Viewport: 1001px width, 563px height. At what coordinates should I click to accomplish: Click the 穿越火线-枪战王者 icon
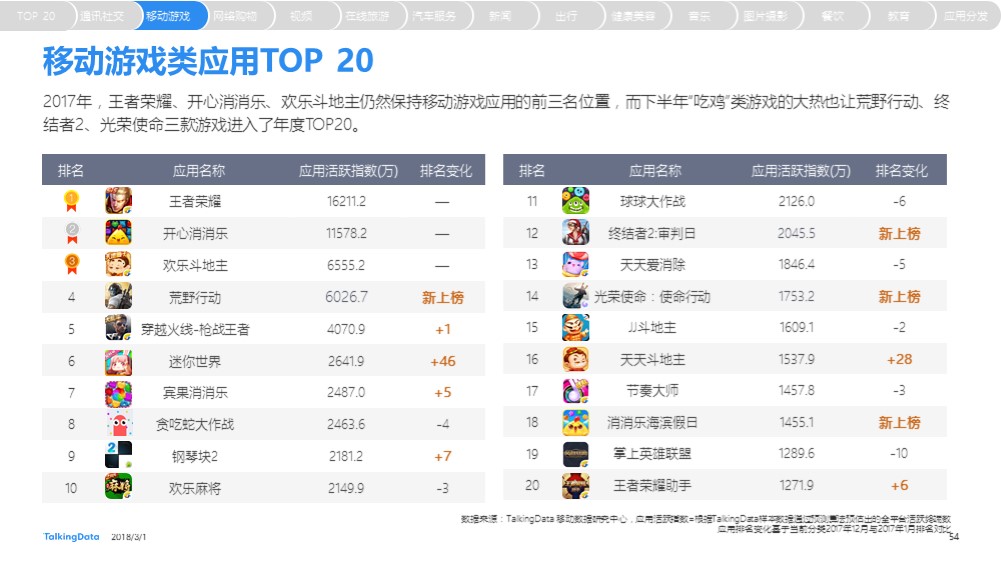[x=118, y=328]
